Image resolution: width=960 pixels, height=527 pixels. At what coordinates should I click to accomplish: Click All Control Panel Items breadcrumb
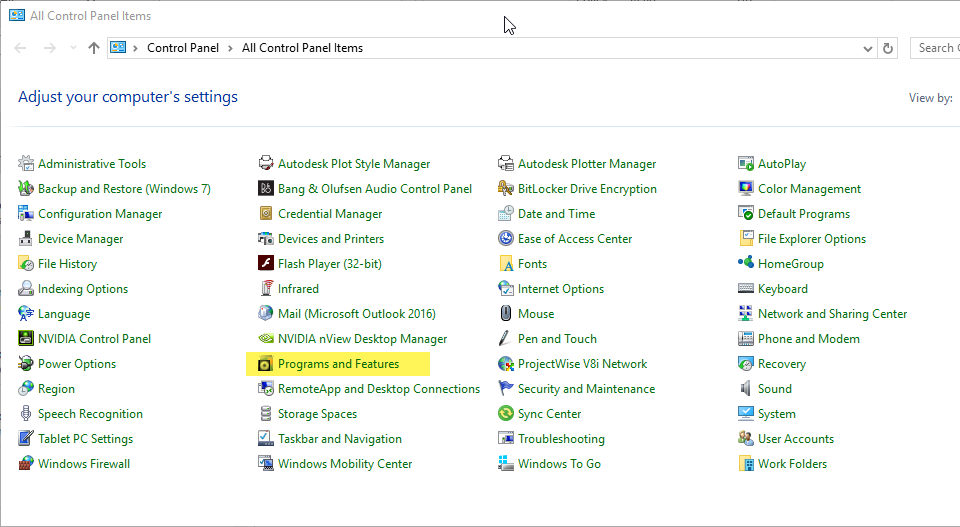coord(302,48)
